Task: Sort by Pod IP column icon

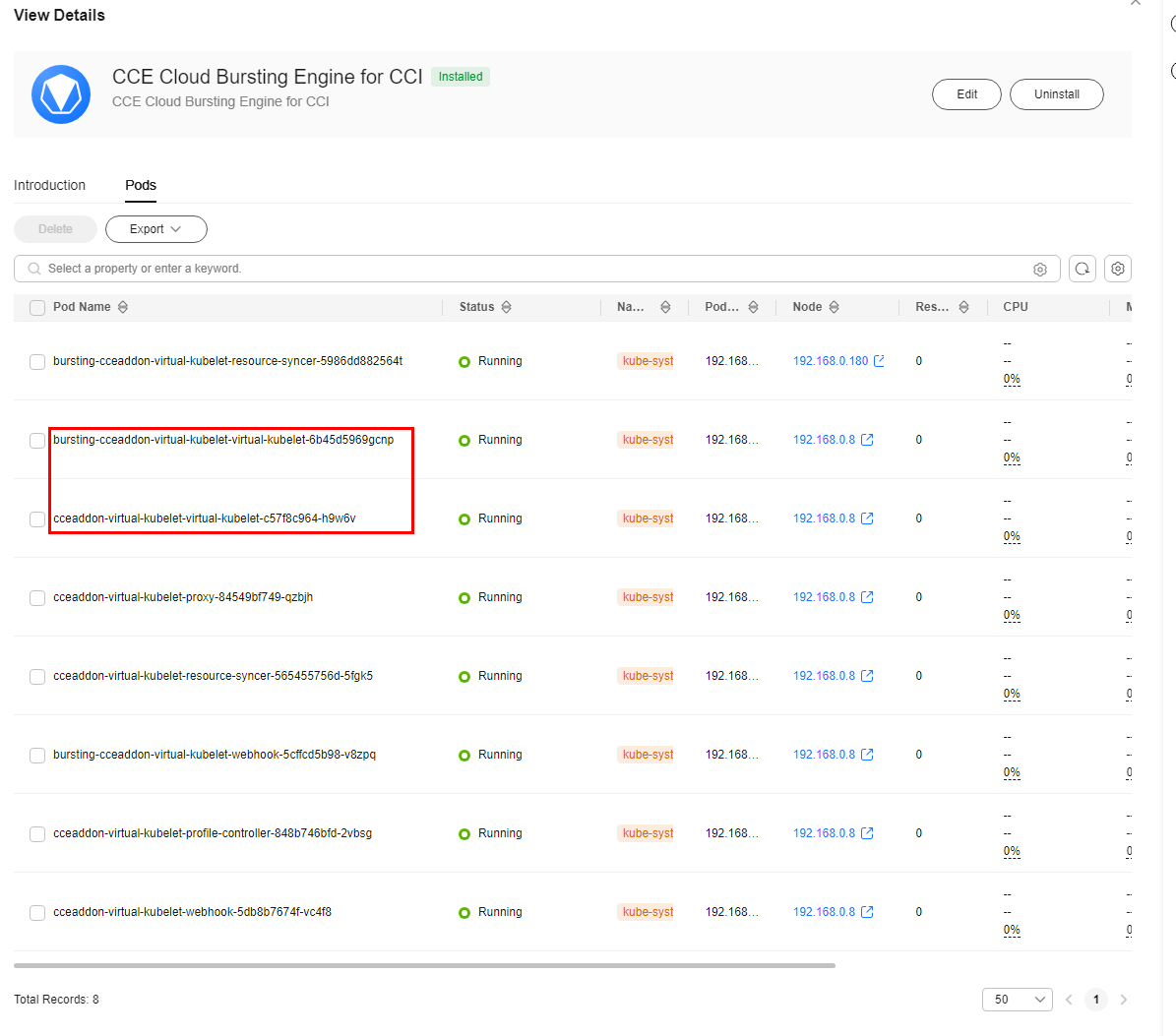Action: coord(753,307)
